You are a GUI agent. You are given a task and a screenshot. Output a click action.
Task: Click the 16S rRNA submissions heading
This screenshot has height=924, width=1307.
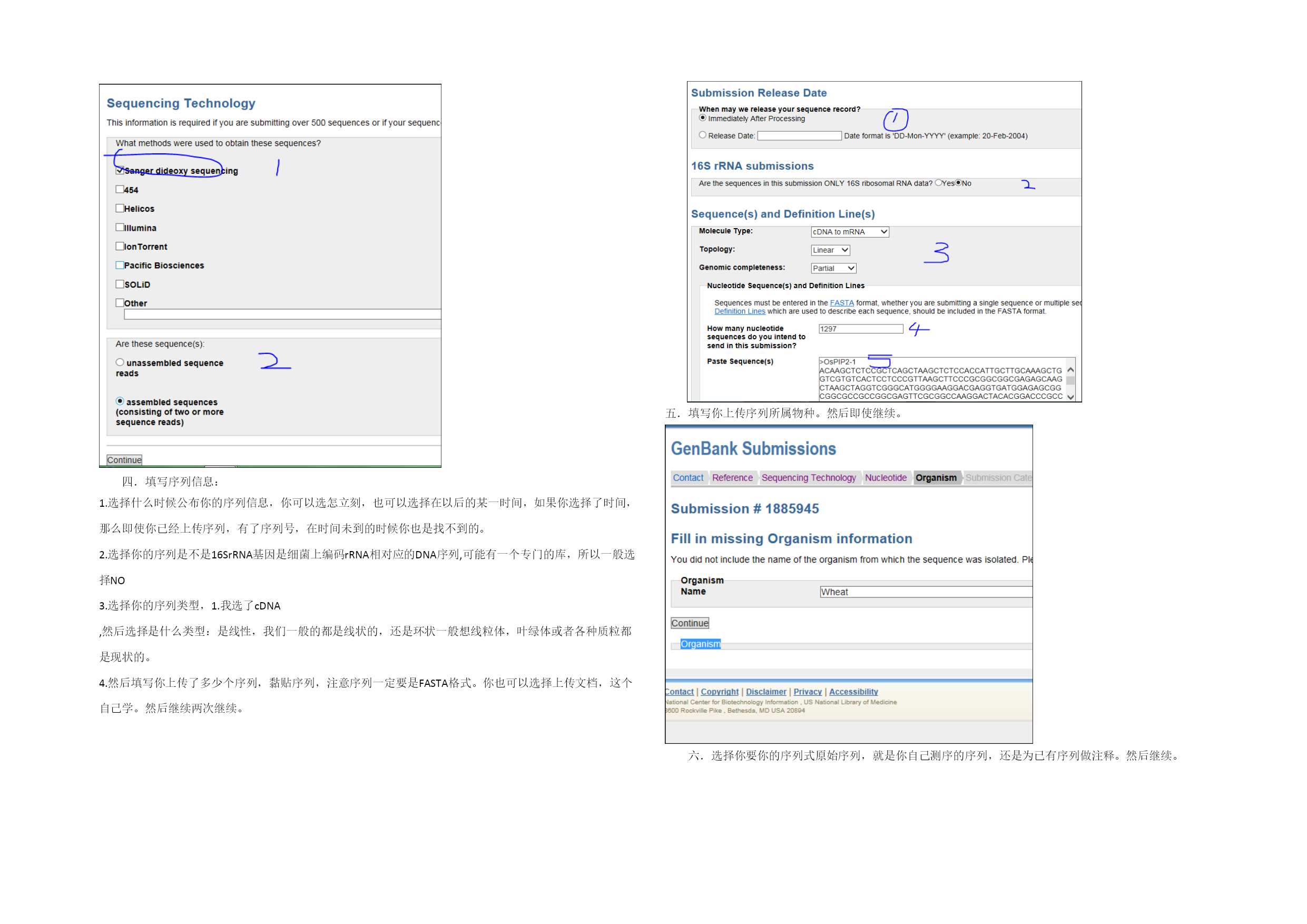click(752, 165)
